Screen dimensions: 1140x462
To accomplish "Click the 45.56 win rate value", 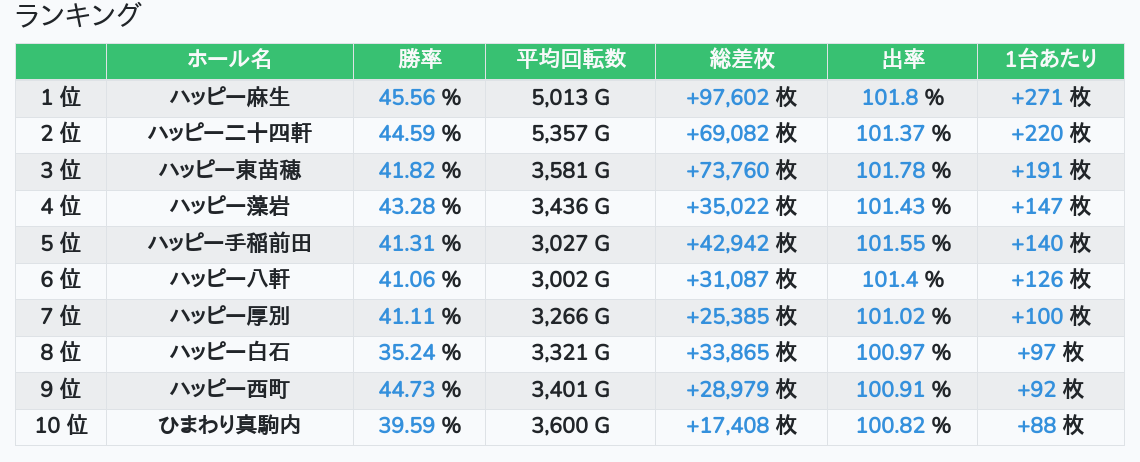I will pos(406,97).
